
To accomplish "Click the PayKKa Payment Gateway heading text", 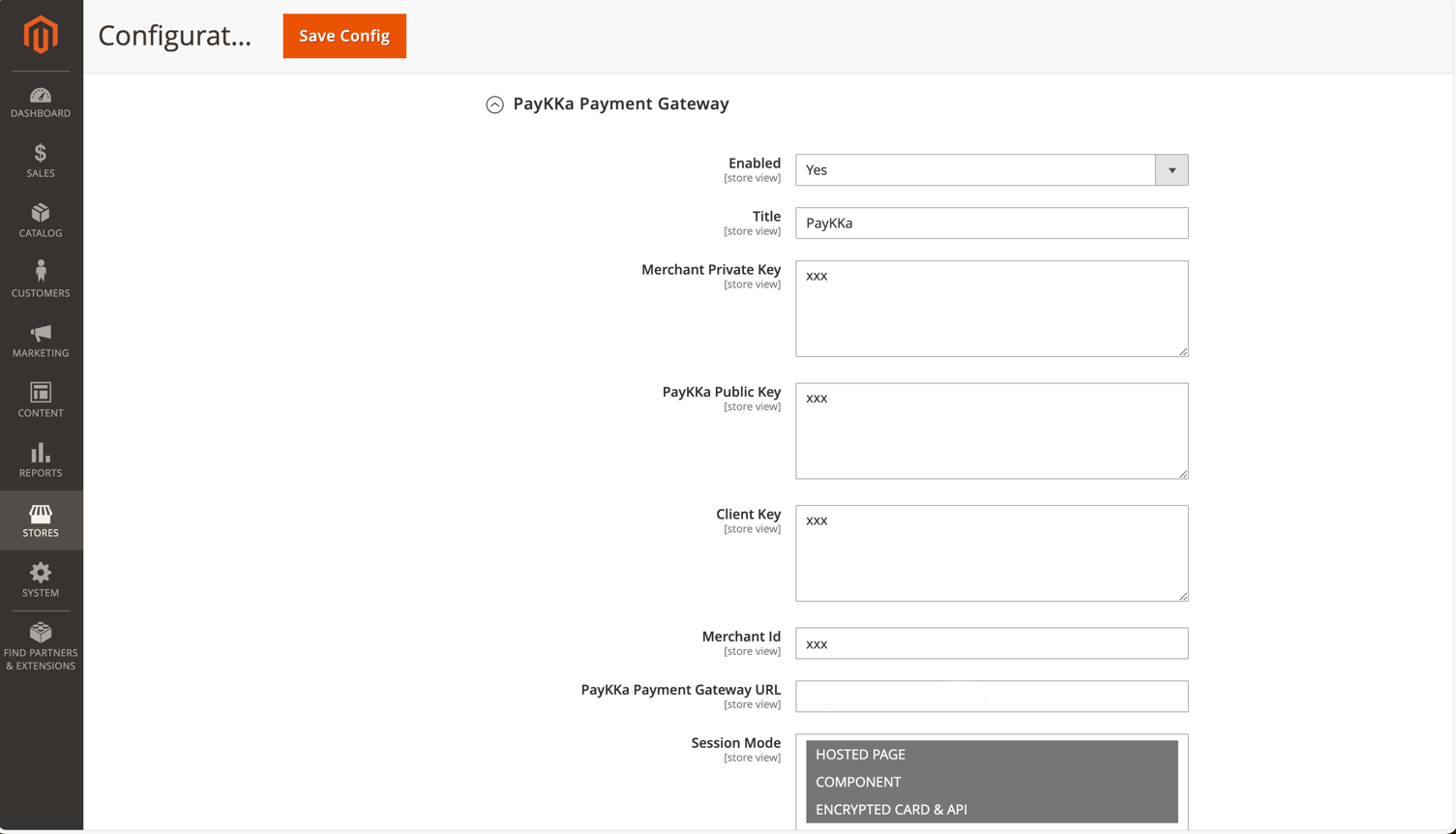I will pos(621,104).
